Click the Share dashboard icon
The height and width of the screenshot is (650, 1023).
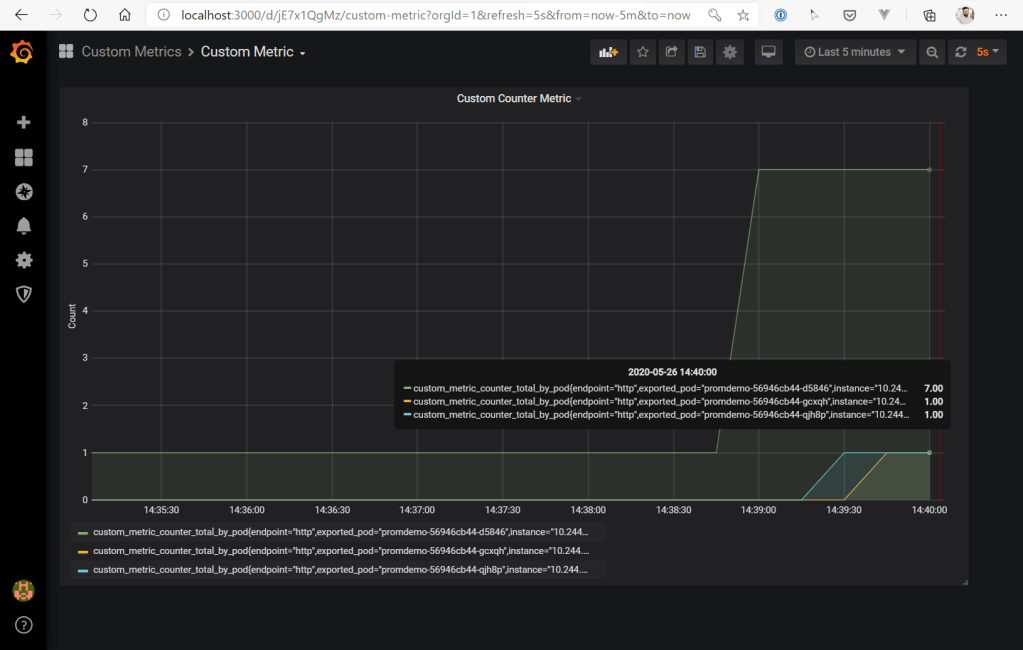672,52
